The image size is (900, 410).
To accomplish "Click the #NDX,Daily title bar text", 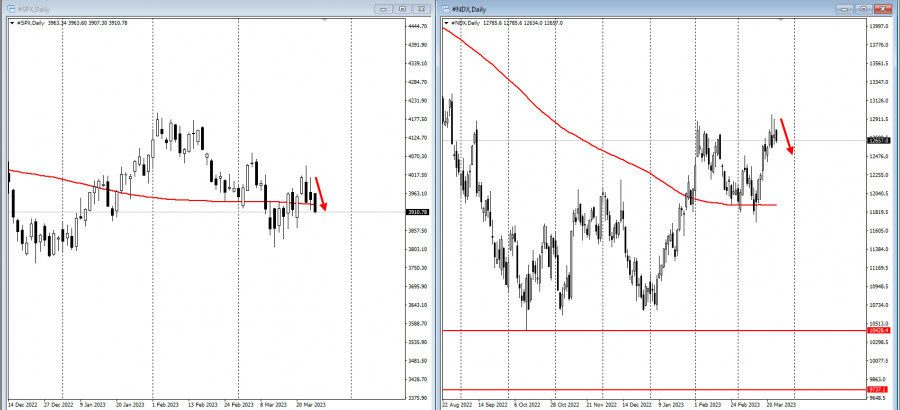I will pos(467,9).
